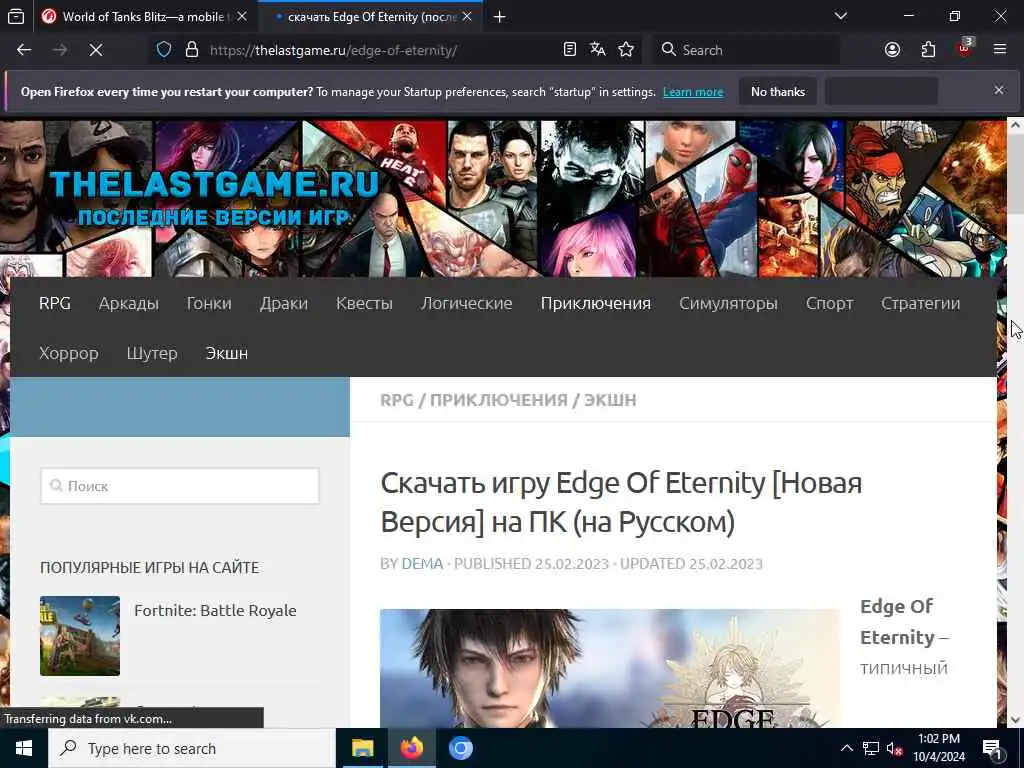The image size is (1024, 768).
Task: Translate this page icon
Action: (x=598, y=50)
